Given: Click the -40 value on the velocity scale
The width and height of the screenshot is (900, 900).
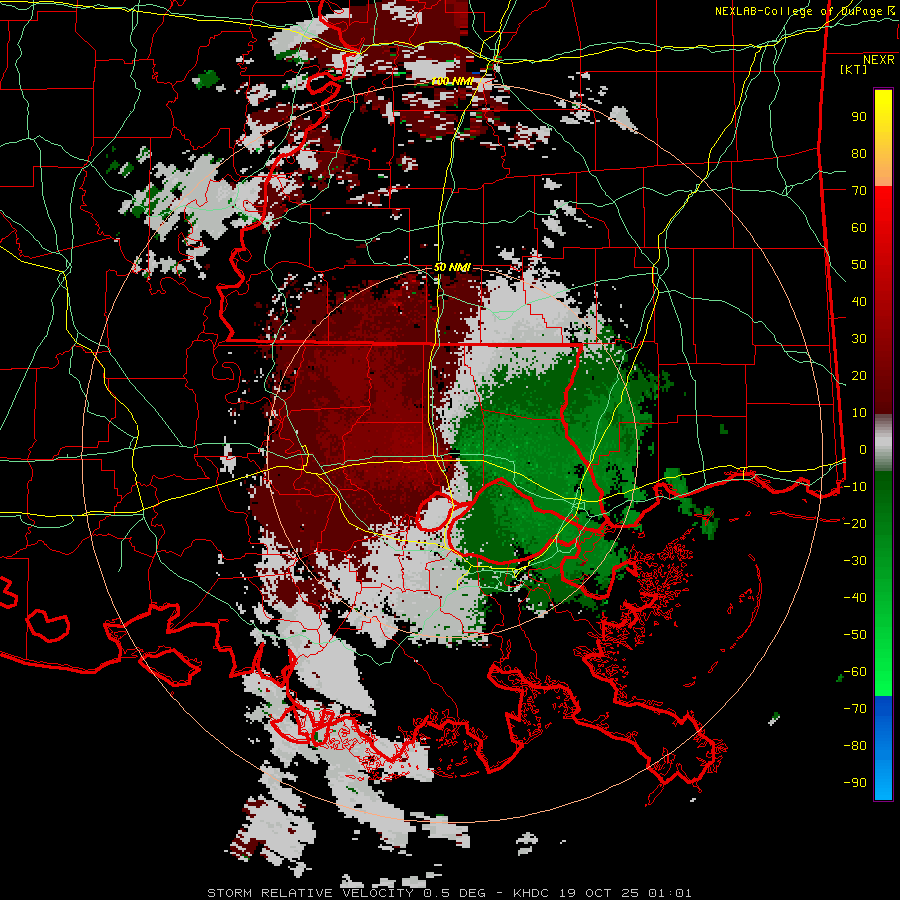Looking at the screenshot, I should [855, 598].
